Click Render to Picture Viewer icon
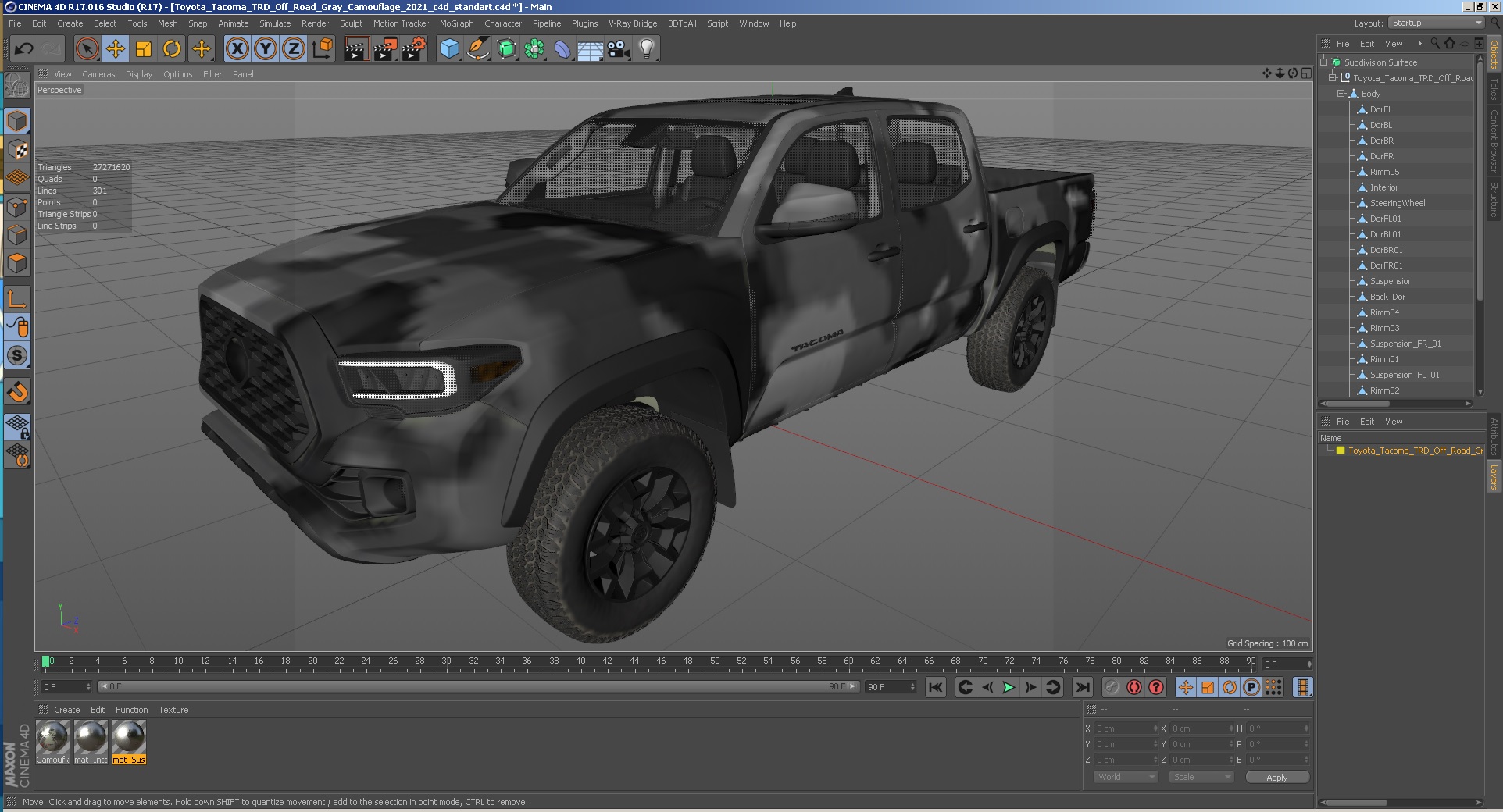This screenshot has width=1503, height=812. pos(385,49)
